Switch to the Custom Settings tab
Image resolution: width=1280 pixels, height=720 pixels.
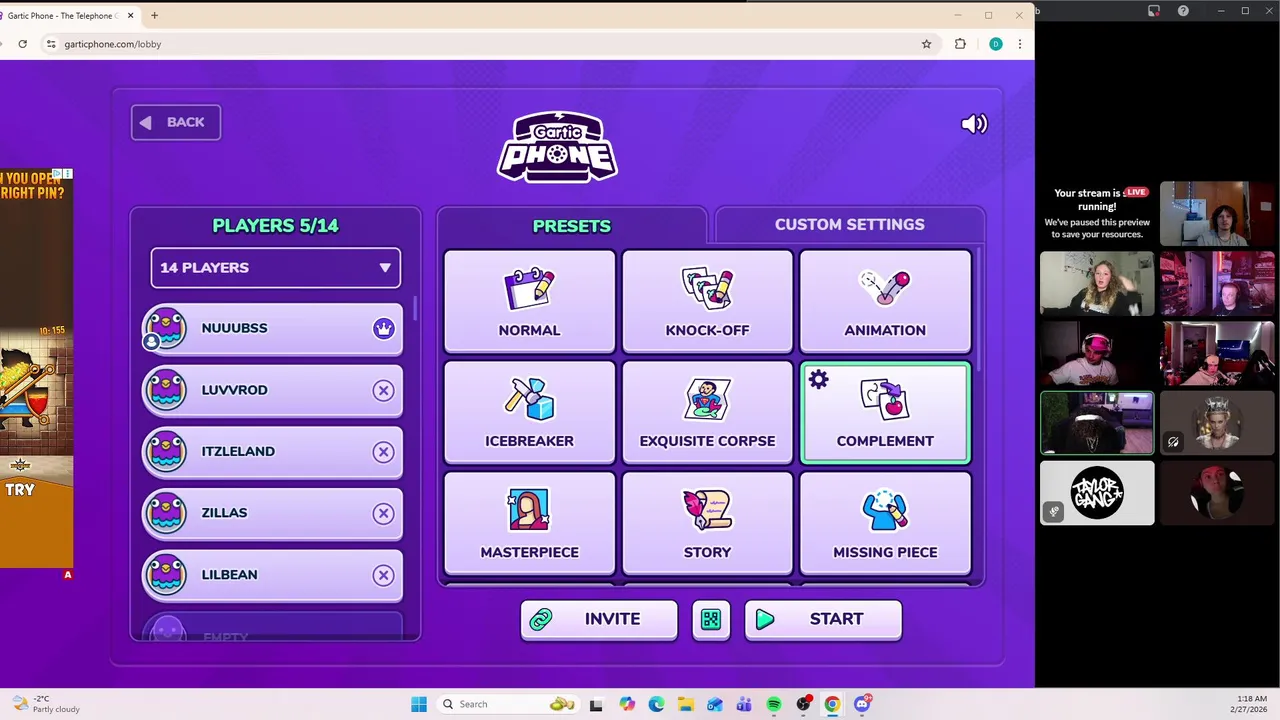coord(849,224)
